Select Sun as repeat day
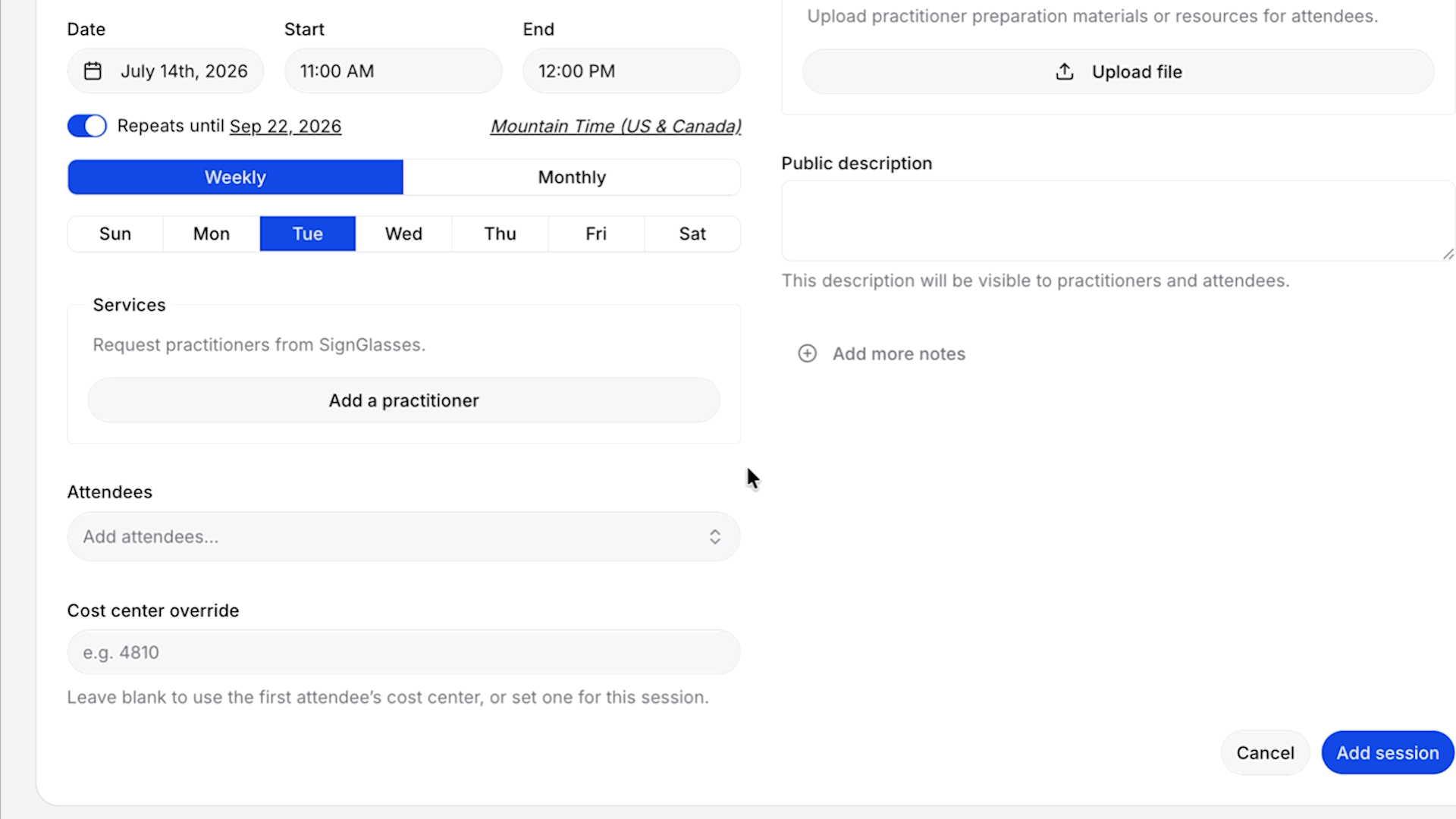This screenshot has height=819, width=1456. (115, 234)
